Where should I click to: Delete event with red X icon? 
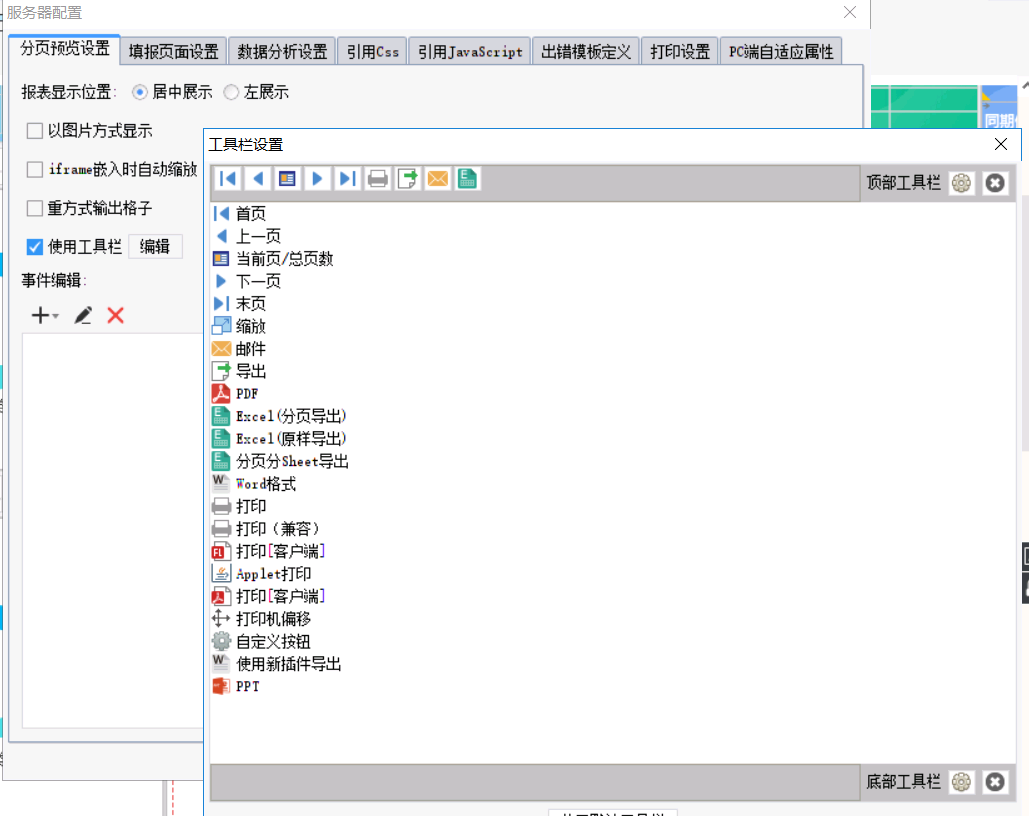click(x=115, y=315)
